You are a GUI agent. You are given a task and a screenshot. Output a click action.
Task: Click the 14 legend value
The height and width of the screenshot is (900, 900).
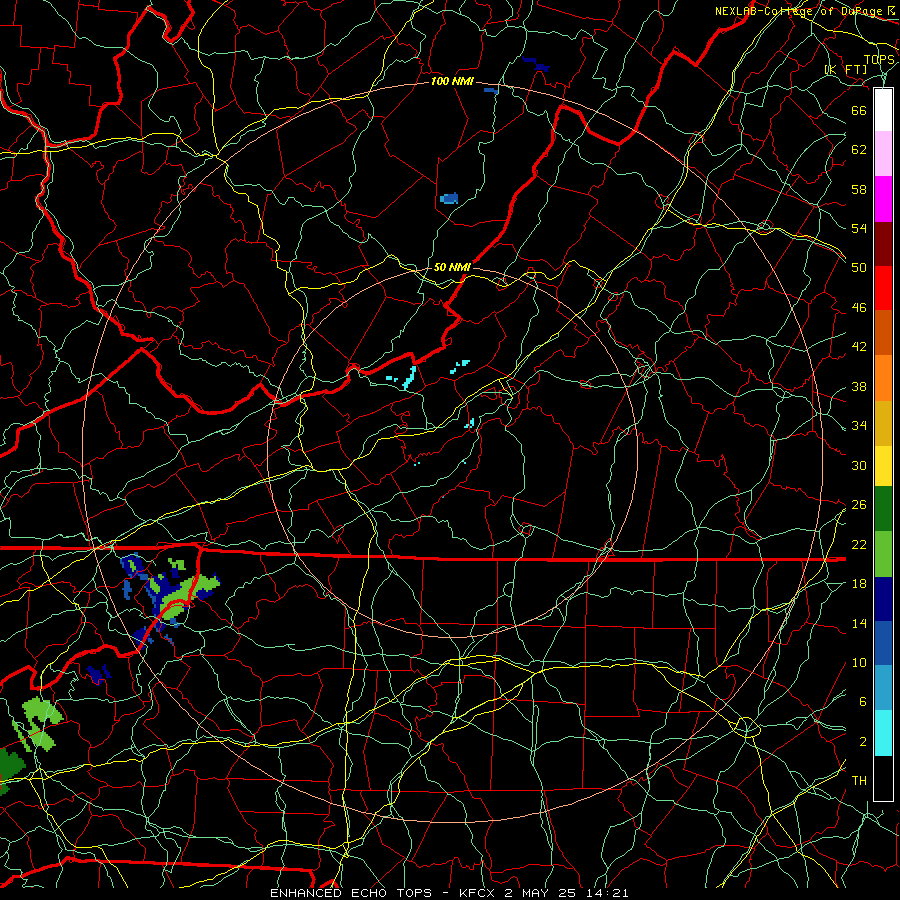[x=859, y=623]
